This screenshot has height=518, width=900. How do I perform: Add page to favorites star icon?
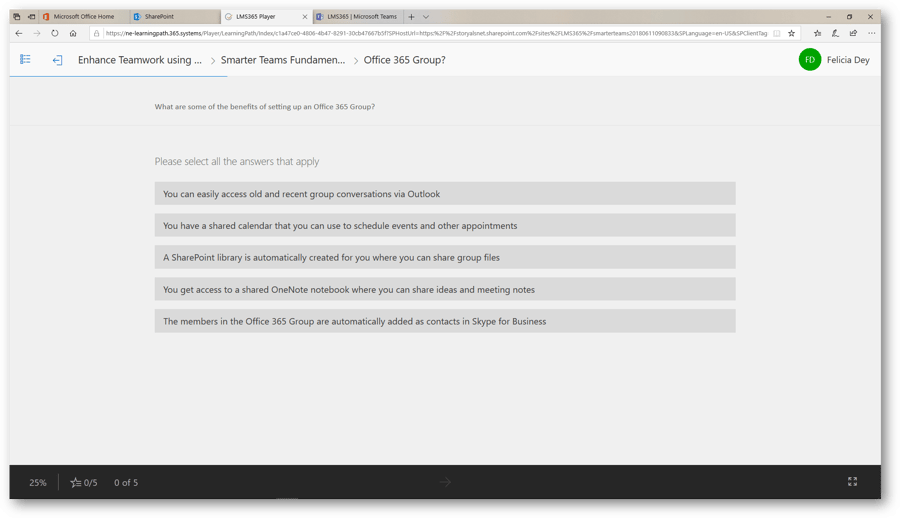tap(792, 33)
